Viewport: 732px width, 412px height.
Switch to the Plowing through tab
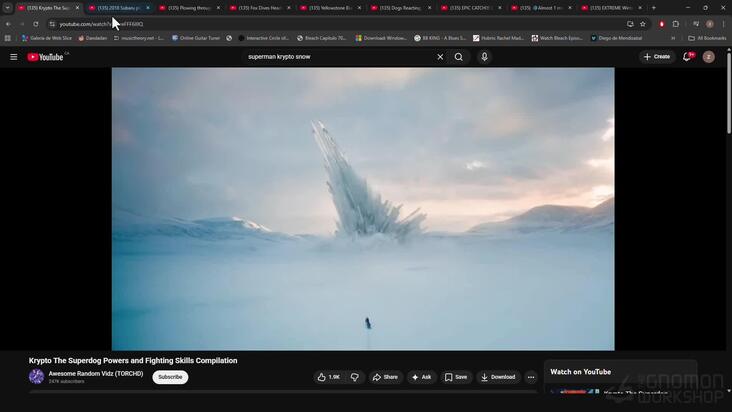[190, 8]
